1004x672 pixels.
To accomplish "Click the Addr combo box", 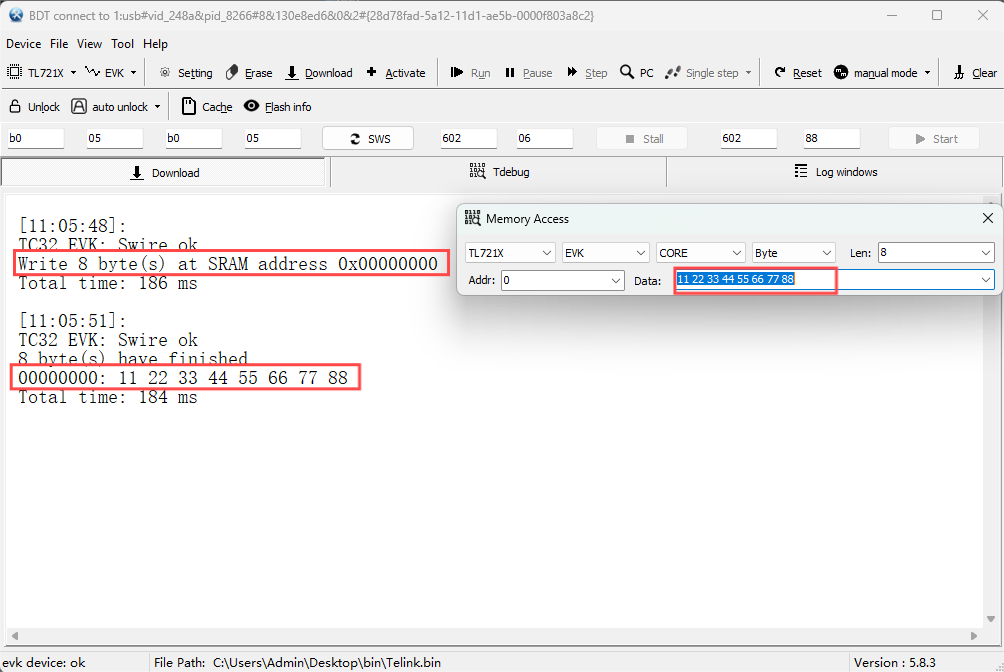I will 562,280.
